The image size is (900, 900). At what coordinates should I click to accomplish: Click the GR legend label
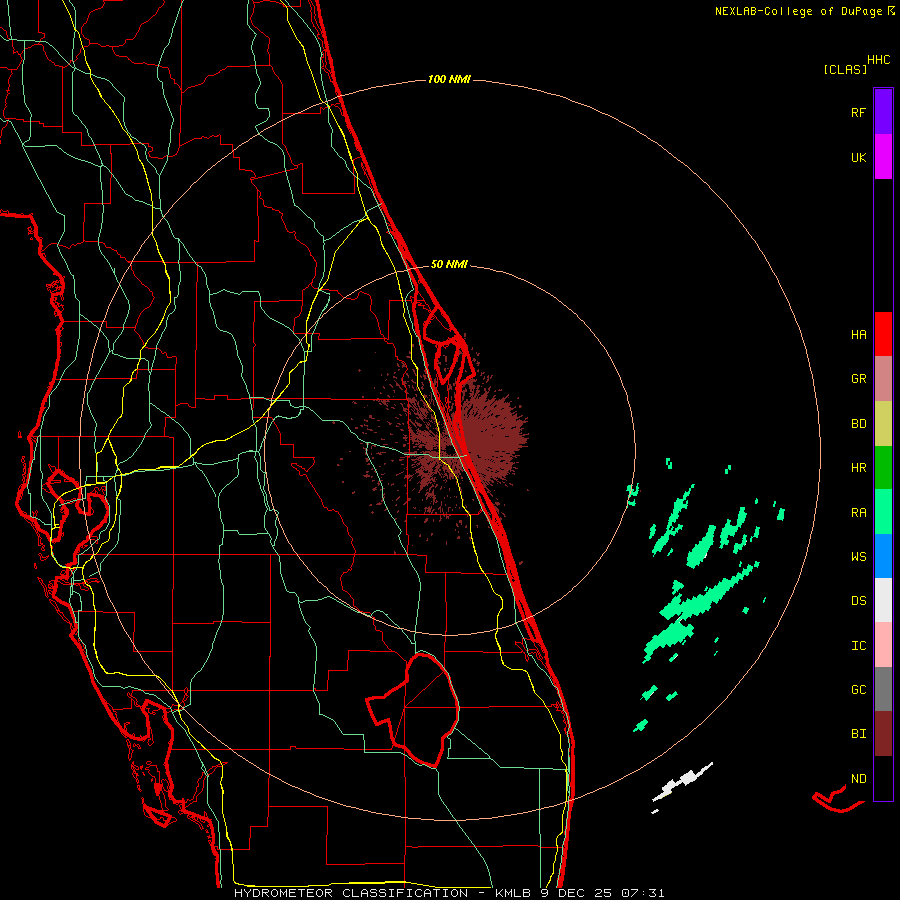pos(858,379)
